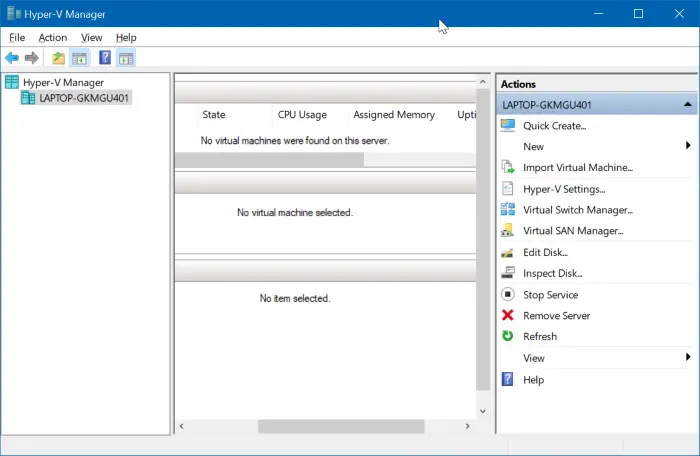700x456 pixels.
Task: Click the center pane vertical scrollbar thumb
Action: 483,239
